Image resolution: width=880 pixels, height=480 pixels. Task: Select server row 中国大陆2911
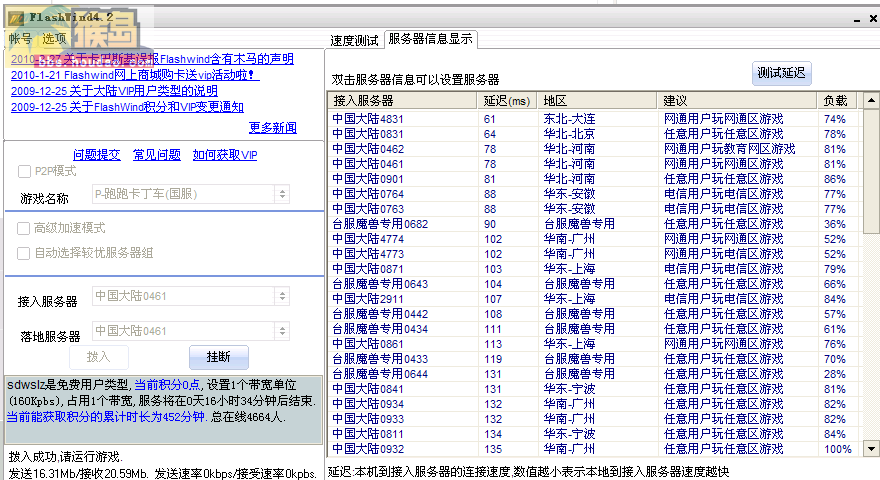594,299
